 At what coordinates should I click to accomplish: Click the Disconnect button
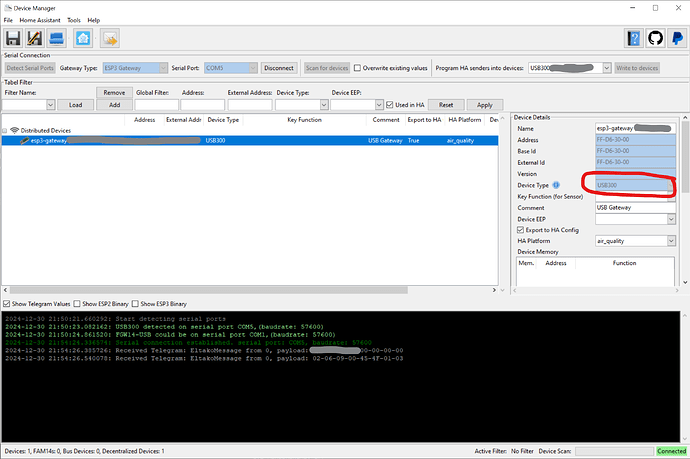click(279, 68)
